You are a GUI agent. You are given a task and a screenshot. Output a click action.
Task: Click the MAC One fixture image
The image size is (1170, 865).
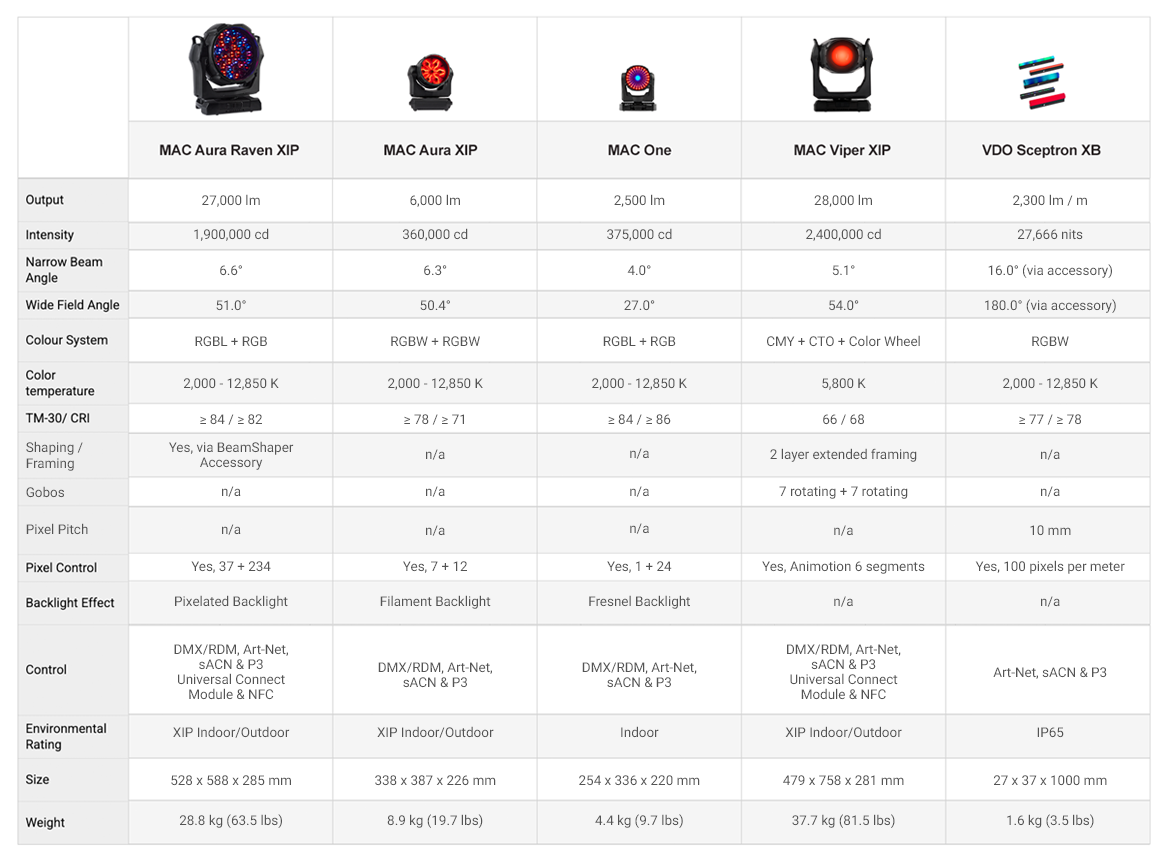(x=637, y=88)
